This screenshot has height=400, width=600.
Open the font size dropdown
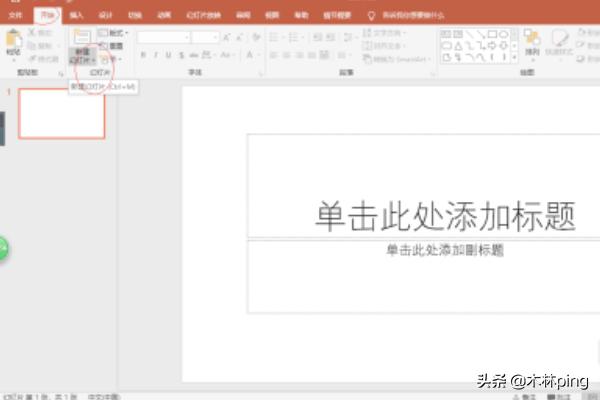point(215,37)
